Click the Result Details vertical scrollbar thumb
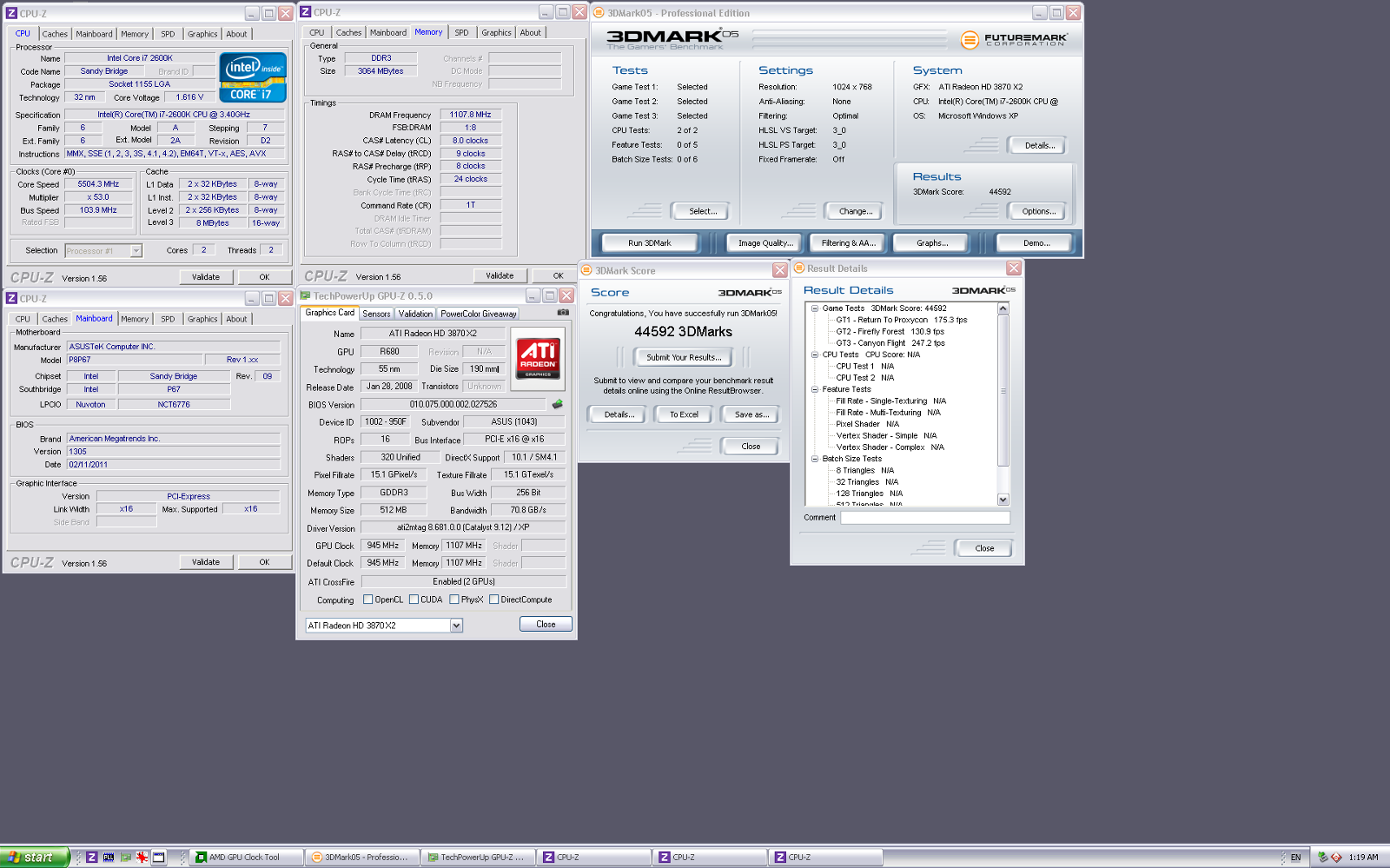 click(1003, 391)
